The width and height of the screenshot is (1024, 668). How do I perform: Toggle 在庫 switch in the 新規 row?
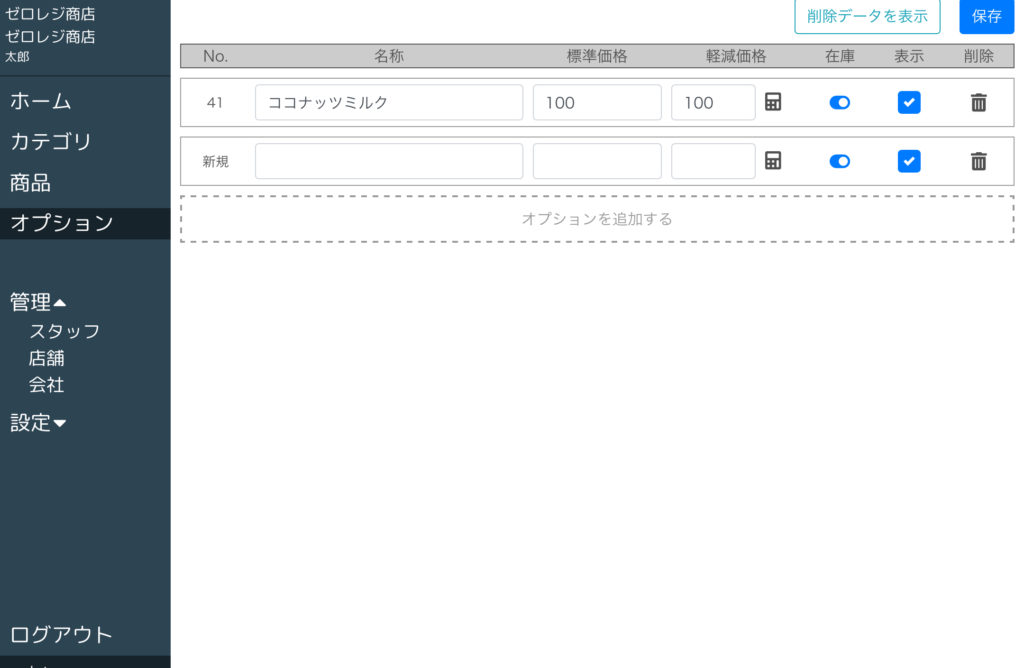tap(840, 161)
